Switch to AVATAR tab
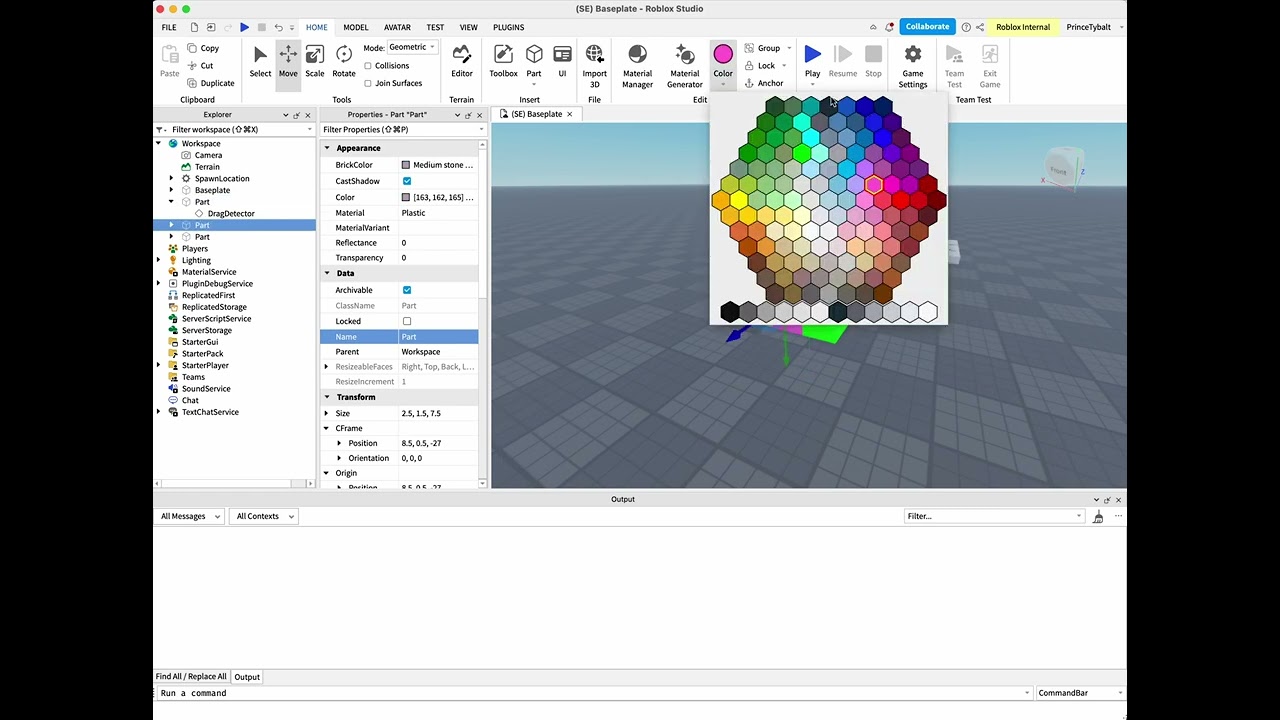The width and height of the screenshot is (1280, 720). (x=397, y=27)
